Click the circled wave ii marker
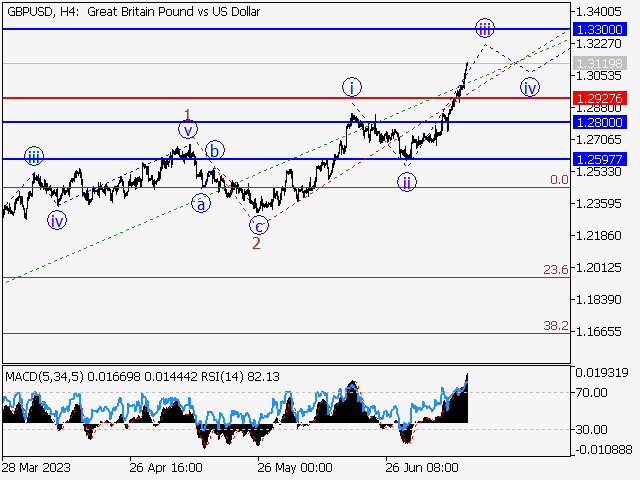 [407, 182]
